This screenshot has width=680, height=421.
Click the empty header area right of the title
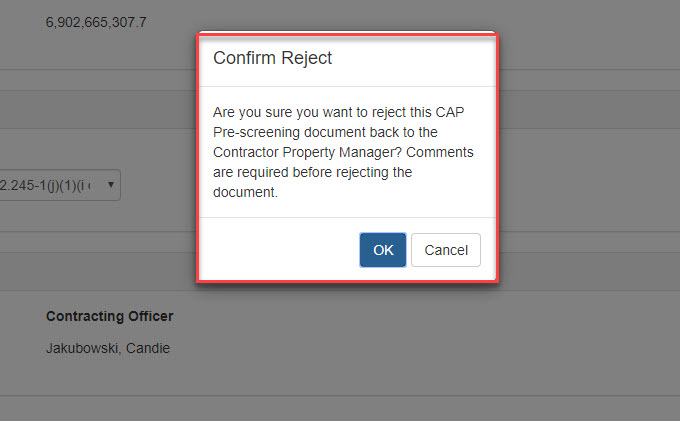(420, 58)
